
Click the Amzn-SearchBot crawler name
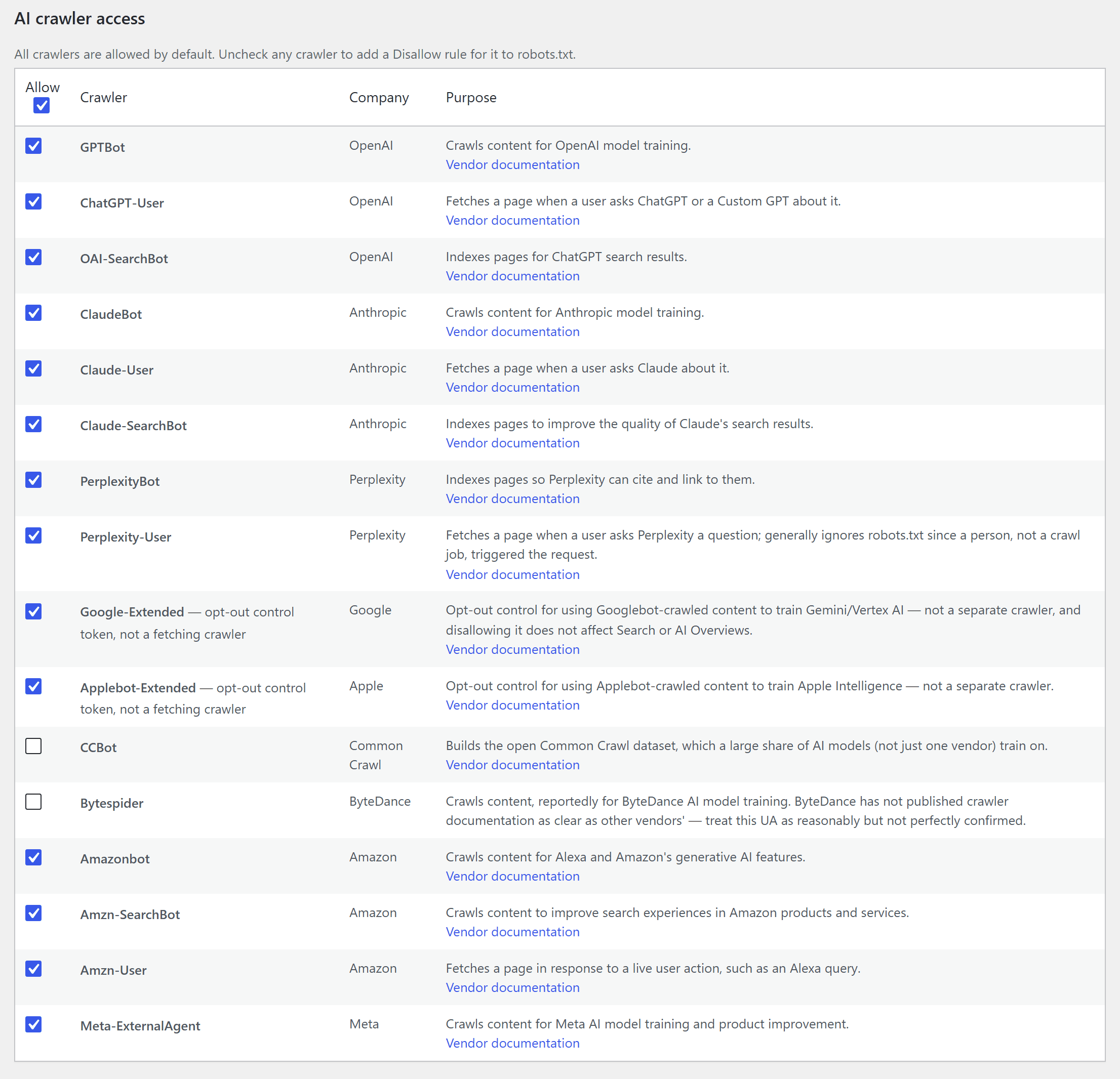tap(130, 915)
